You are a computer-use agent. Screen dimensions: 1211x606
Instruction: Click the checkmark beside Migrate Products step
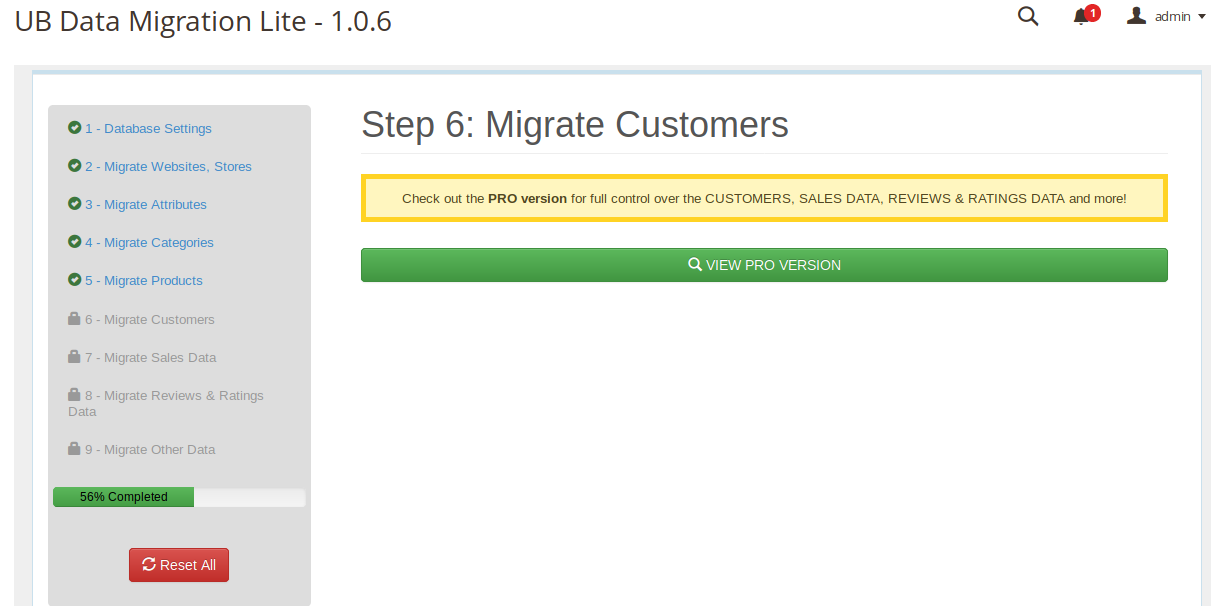click(74, 280)
